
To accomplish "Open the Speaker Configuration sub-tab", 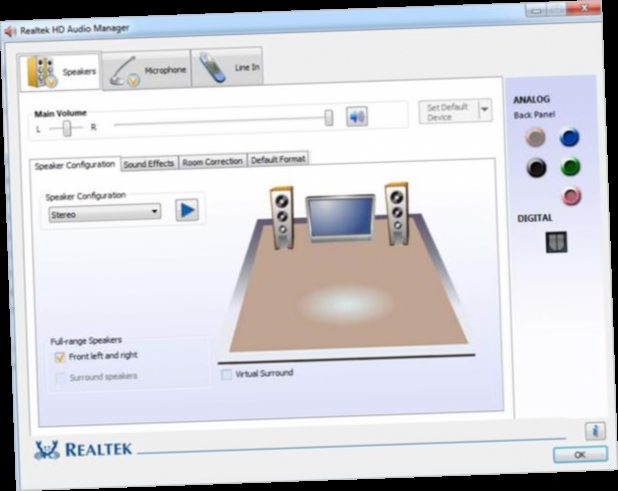I will (74, 165).
